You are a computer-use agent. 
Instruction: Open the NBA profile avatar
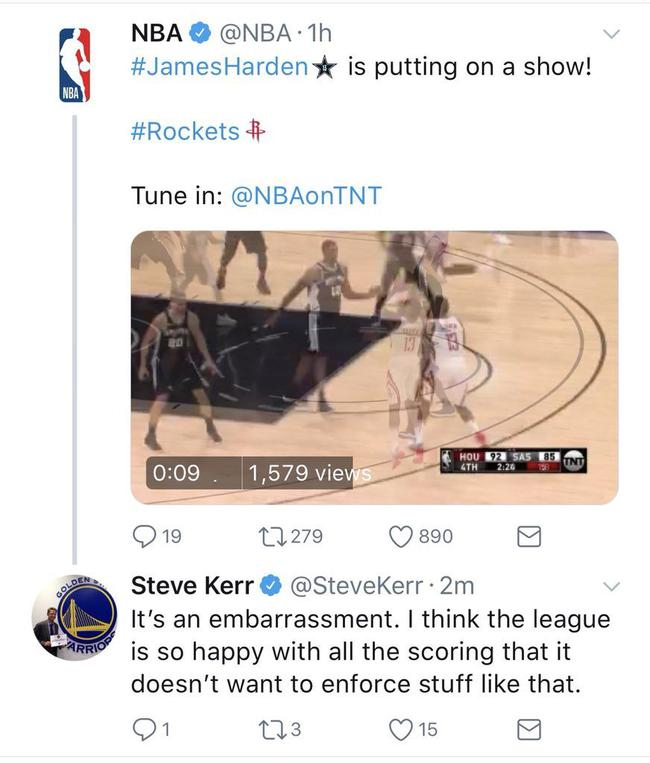pyautogui.click(x=75, y=65)
